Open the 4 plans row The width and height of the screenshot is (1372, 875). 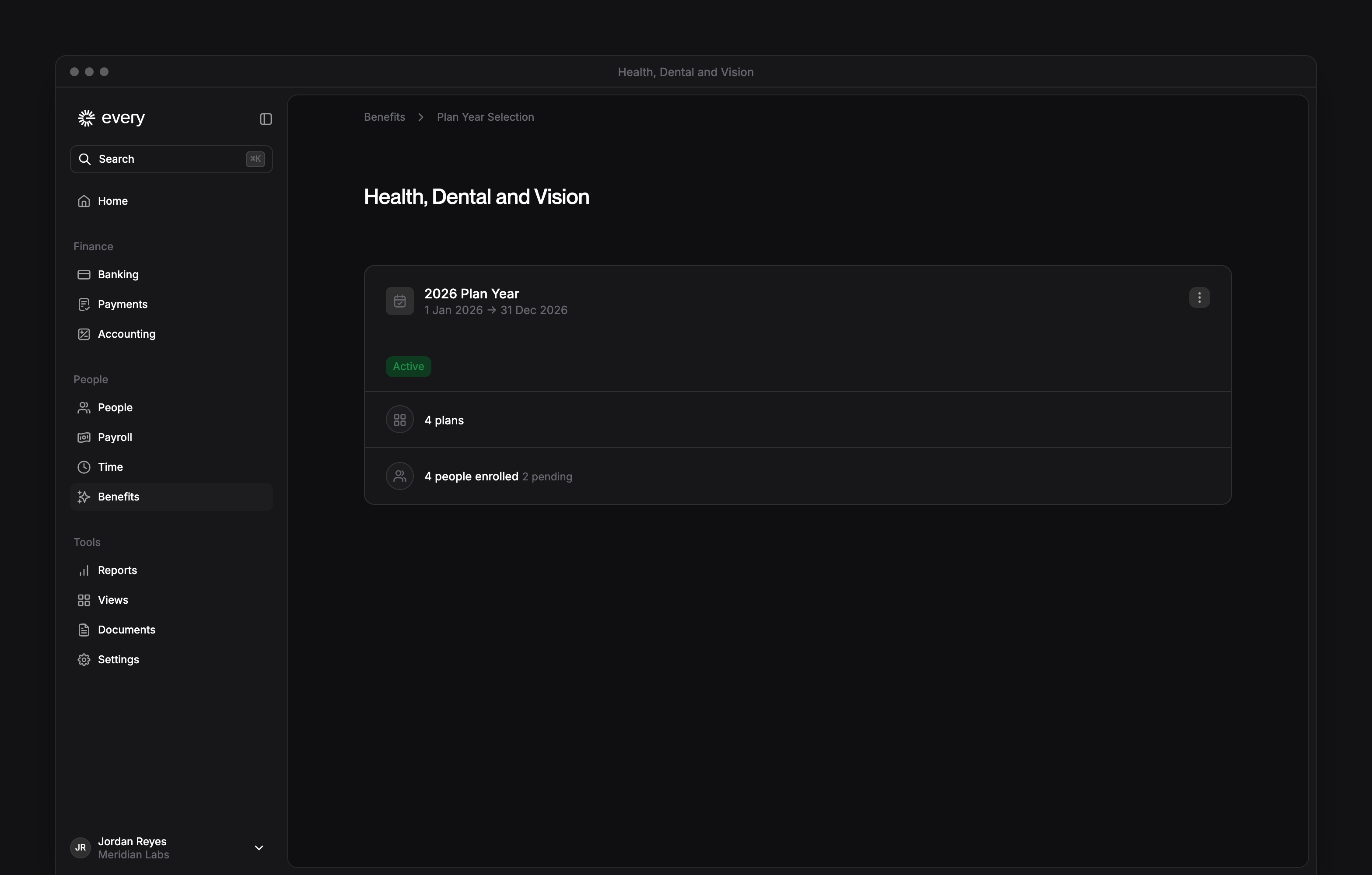798,419
